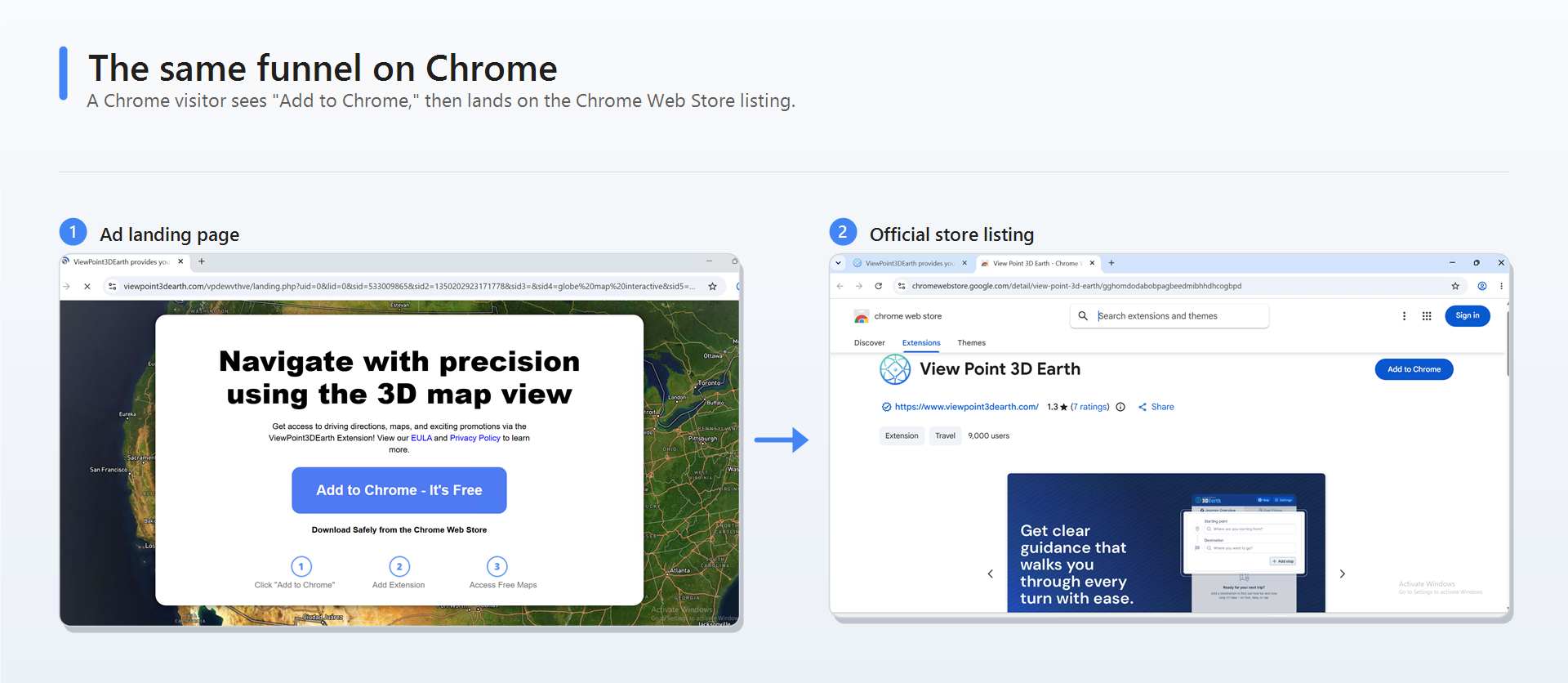Image resolution: width=1568 pixels, height=683 pixels.
Task: Open tab search dropdown in store listing browser
Action: 838,263
